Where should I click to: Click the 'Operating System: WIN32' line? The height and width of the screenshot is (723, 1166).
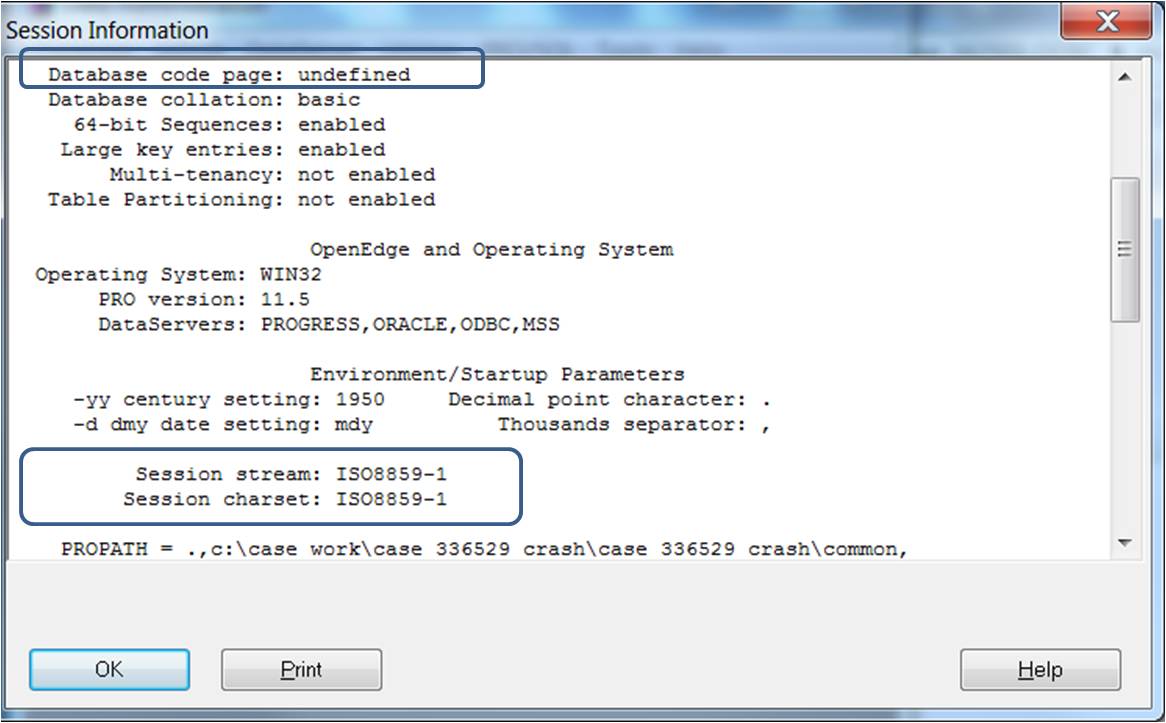[178, 274]
